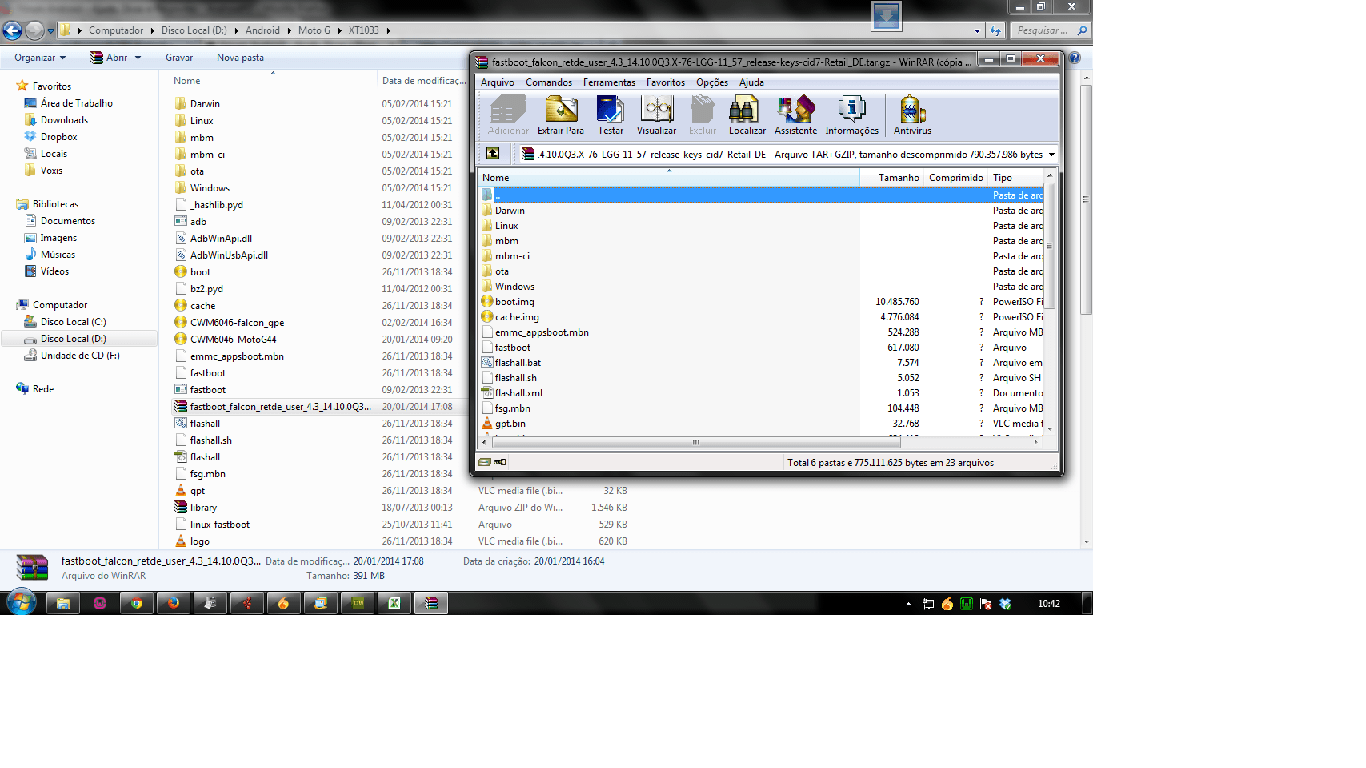Image resolution: width=1366 pixels, height=768 pixels.
Task: Show archive Informações icon
Action: pyautogui.click(x=852, y=114)
